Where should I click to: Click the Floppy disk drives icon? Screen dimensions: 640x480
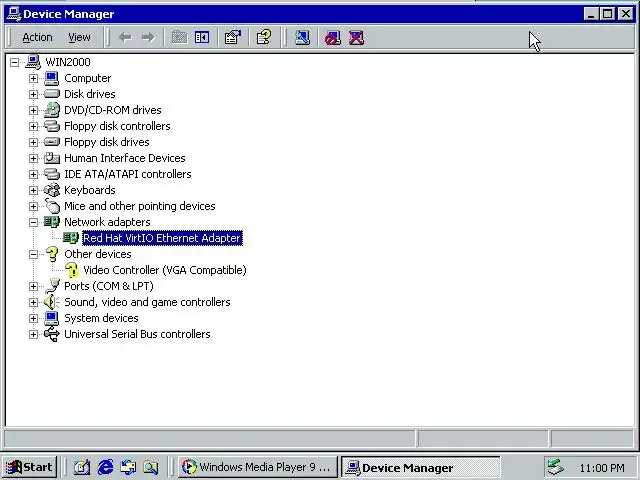[52, 142]
